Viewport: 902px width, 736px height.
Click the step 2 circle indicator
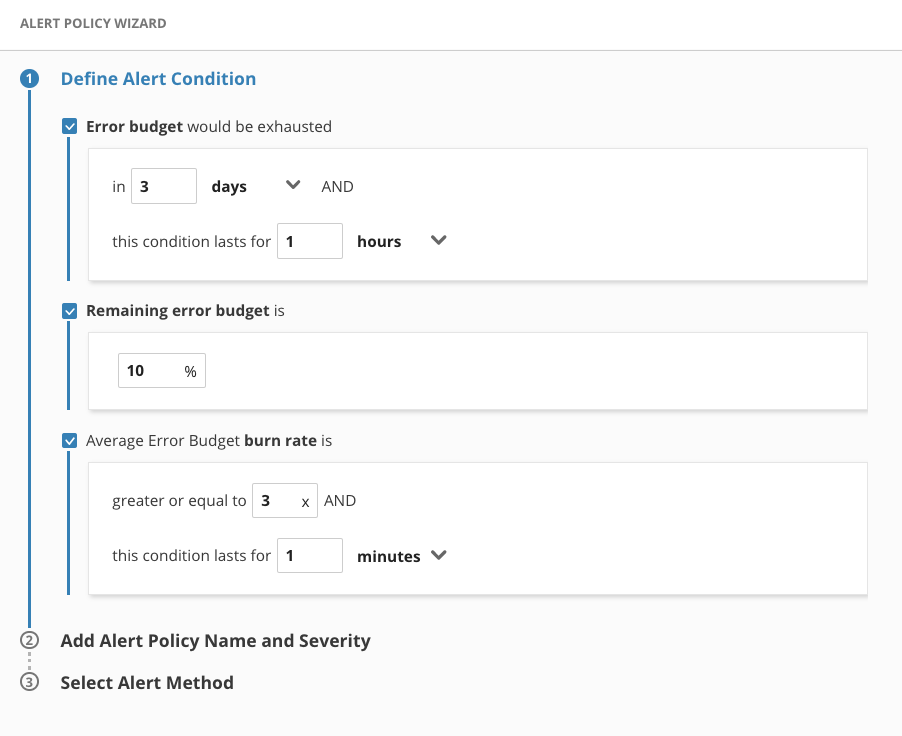[x=30, y=641]
